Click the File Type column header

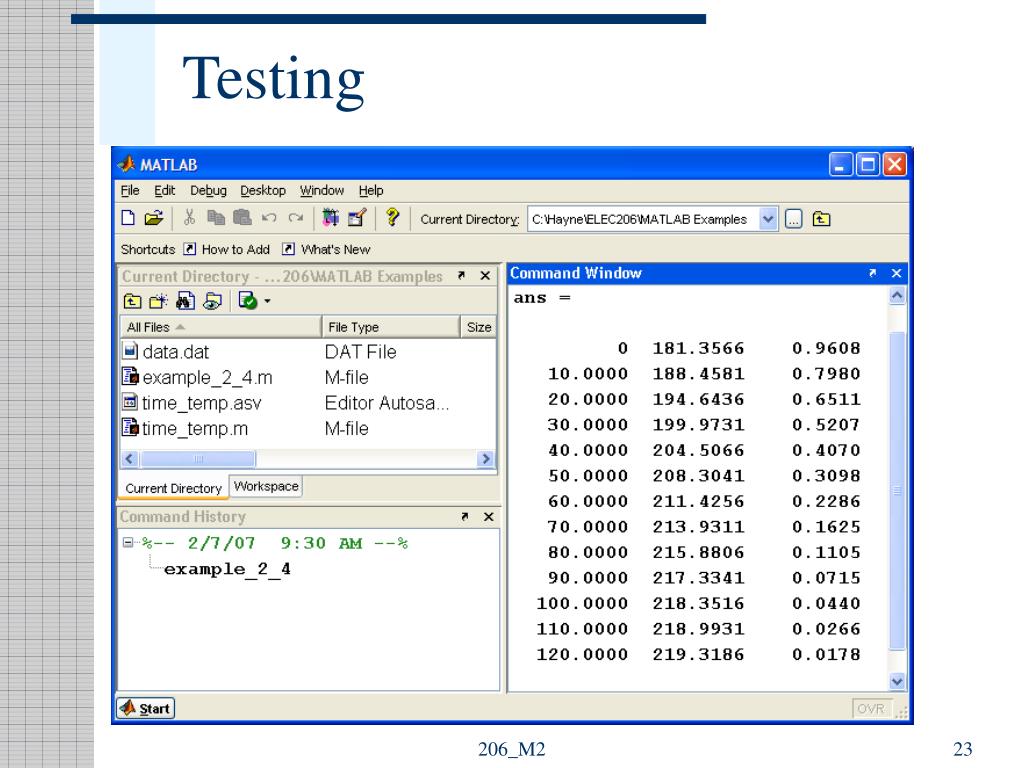pyautogui.click(x=391, y=327)
